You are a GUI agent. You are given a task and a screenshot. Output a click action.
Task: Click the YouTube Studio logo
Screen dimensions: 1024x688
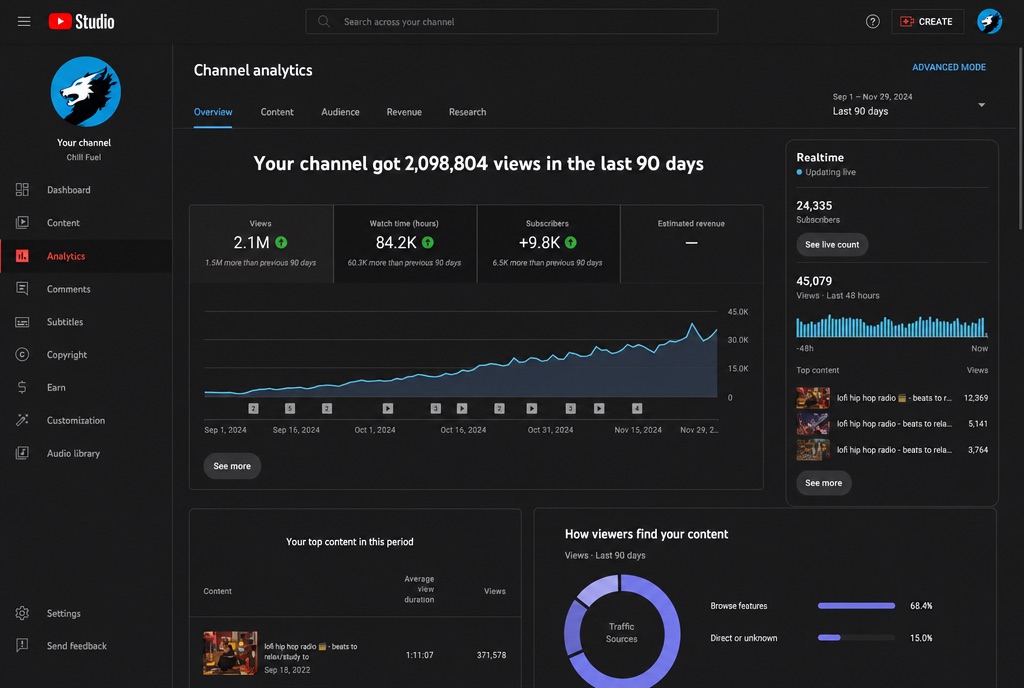click(82, 22)
